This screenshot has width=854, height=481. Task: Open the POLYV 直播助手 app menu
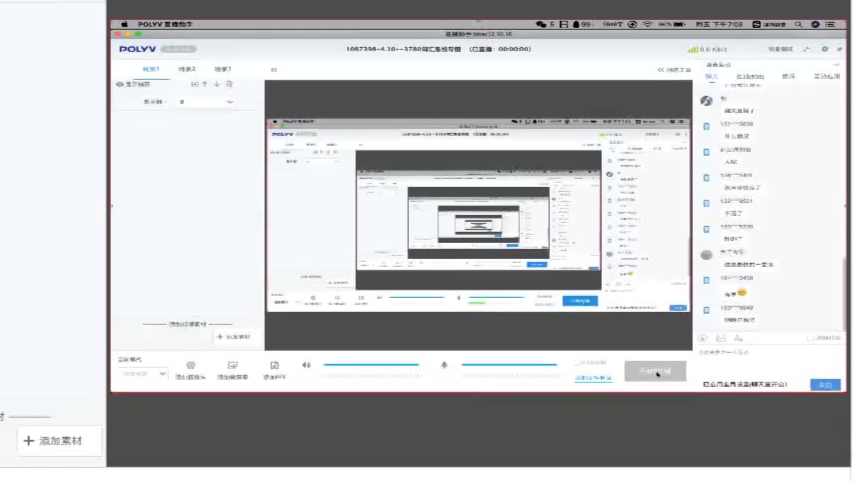click(165, 25)
